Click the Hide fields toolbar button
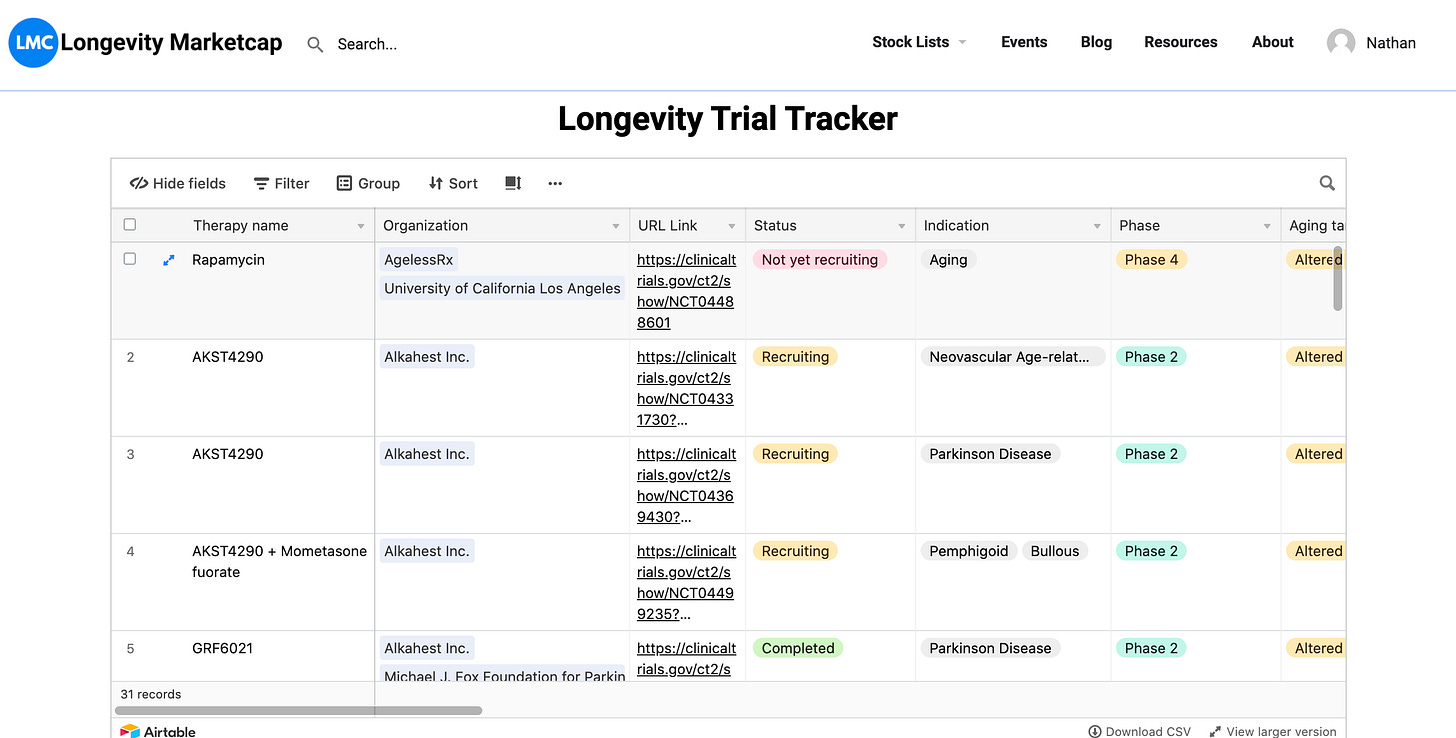 point(178,183)
